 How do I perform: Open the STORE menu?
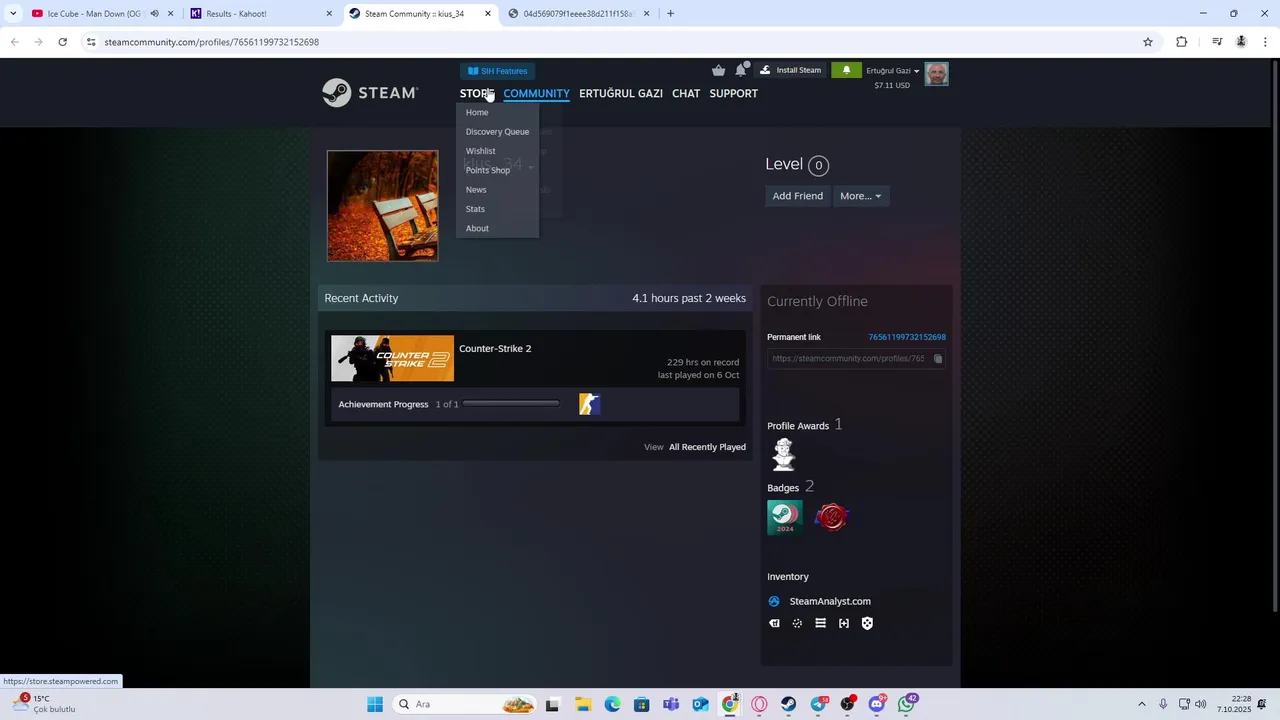[477, 93]
